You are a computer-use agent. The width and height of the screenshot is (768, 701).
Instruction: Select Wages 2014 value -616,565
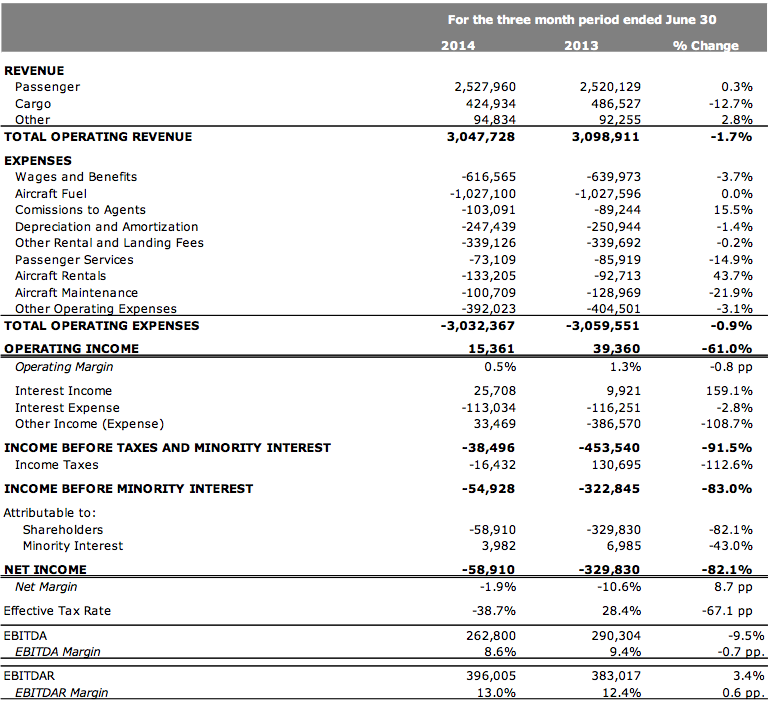coord(488,177)
